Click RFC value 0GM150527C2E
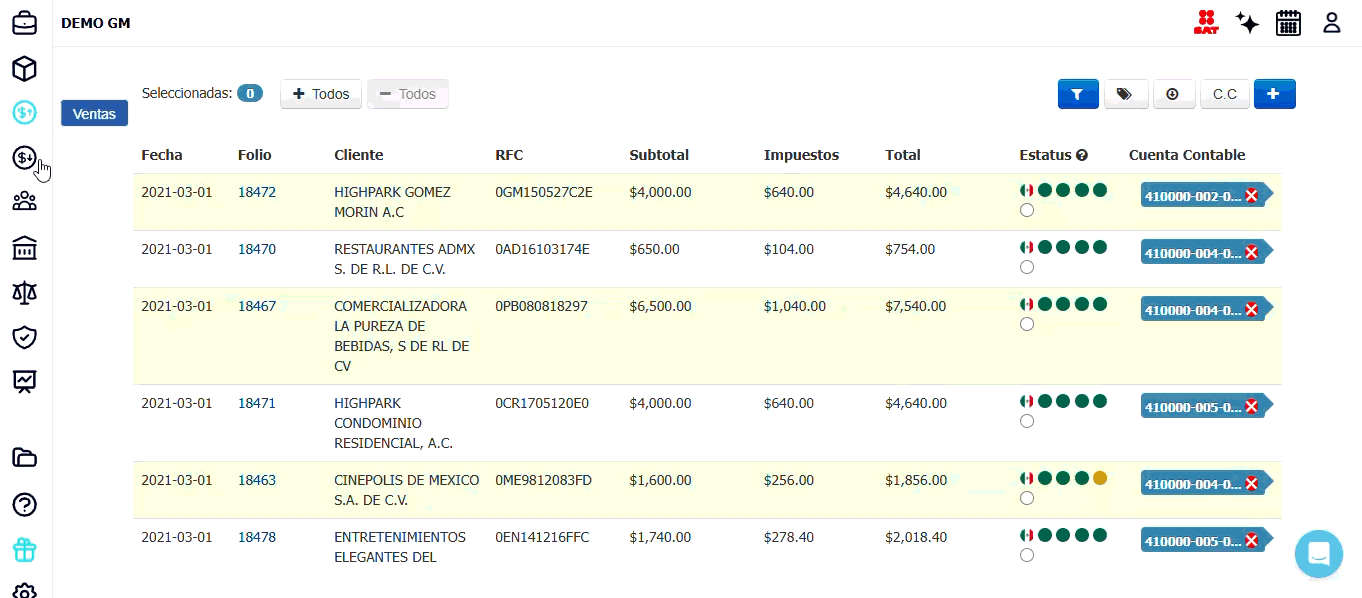This screenshot has height=598, width=1362. (x=544, y=192)
